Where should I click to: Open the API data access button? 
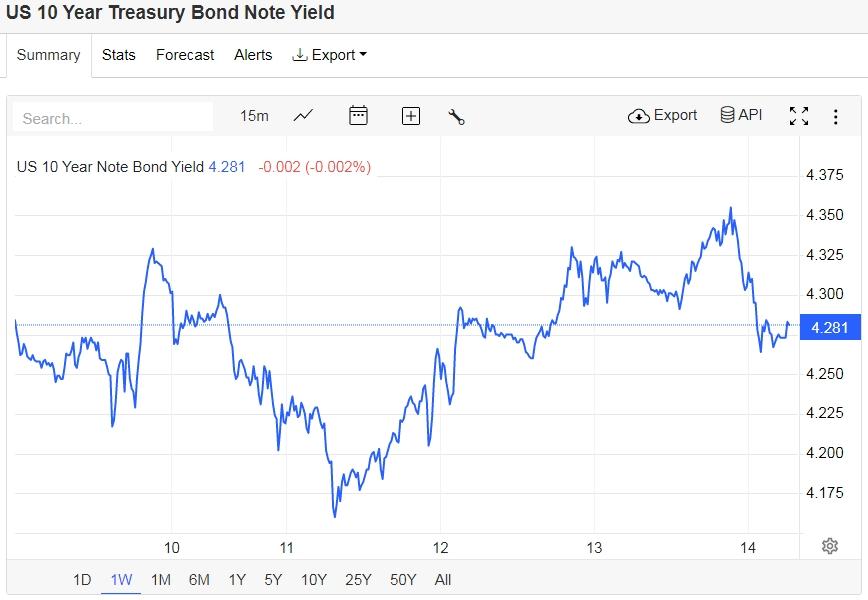pos(741,116)
